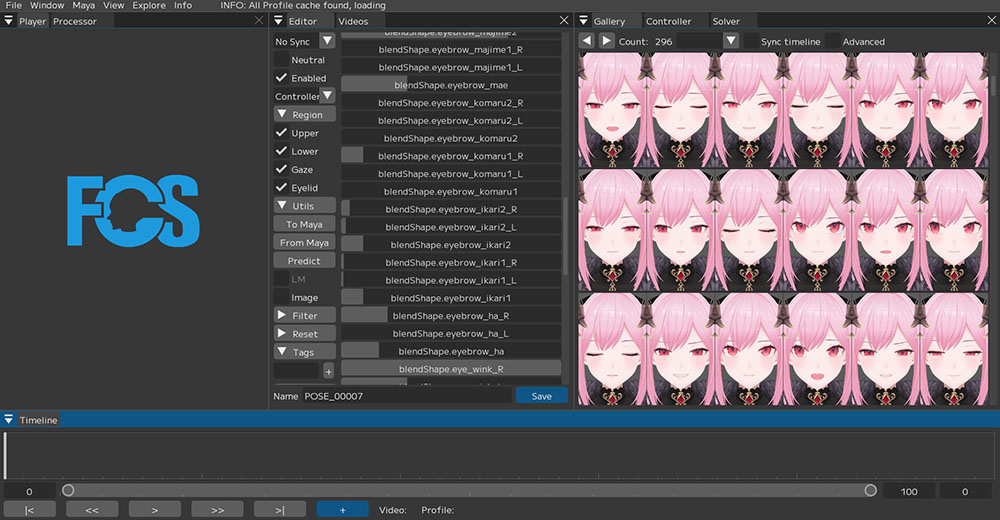Adjust the blendShape.eyebrow_ha_R slider
The width and height of the screenshot is (1000, 520).
pos(451,316)
